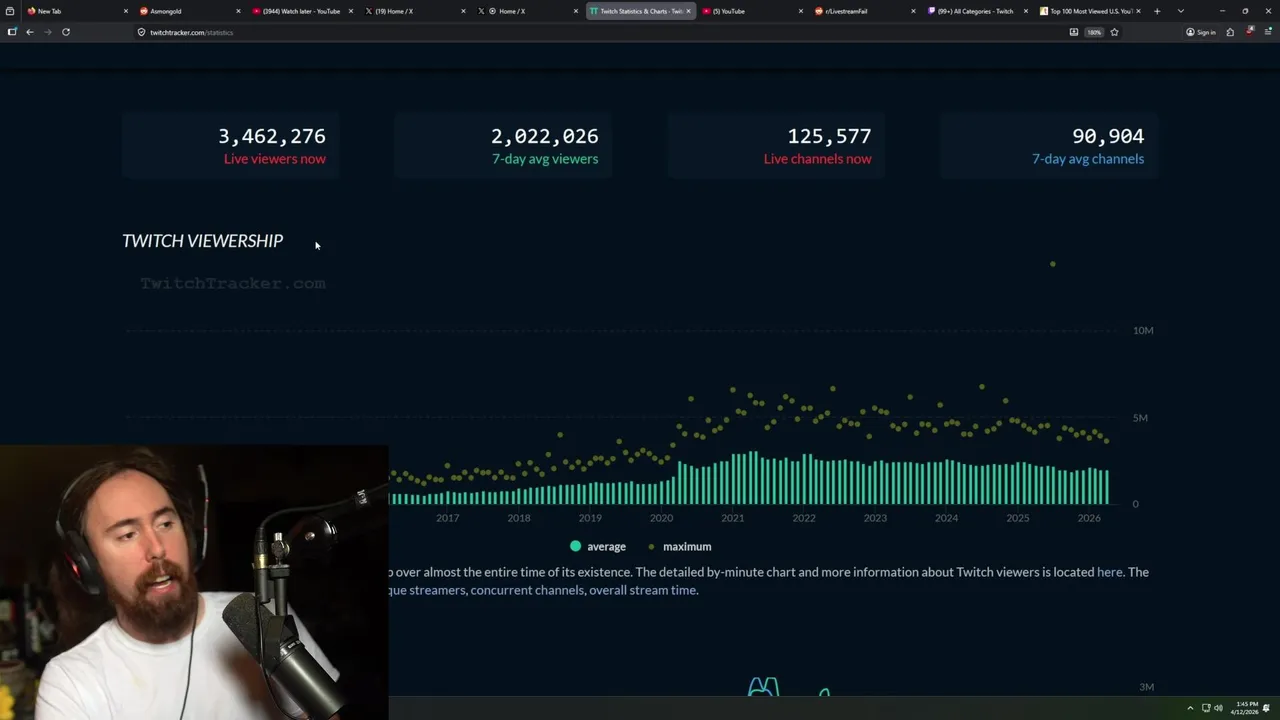Bookmark this page with the star icon
1280x720 pixels.
tap(1114, 32)
